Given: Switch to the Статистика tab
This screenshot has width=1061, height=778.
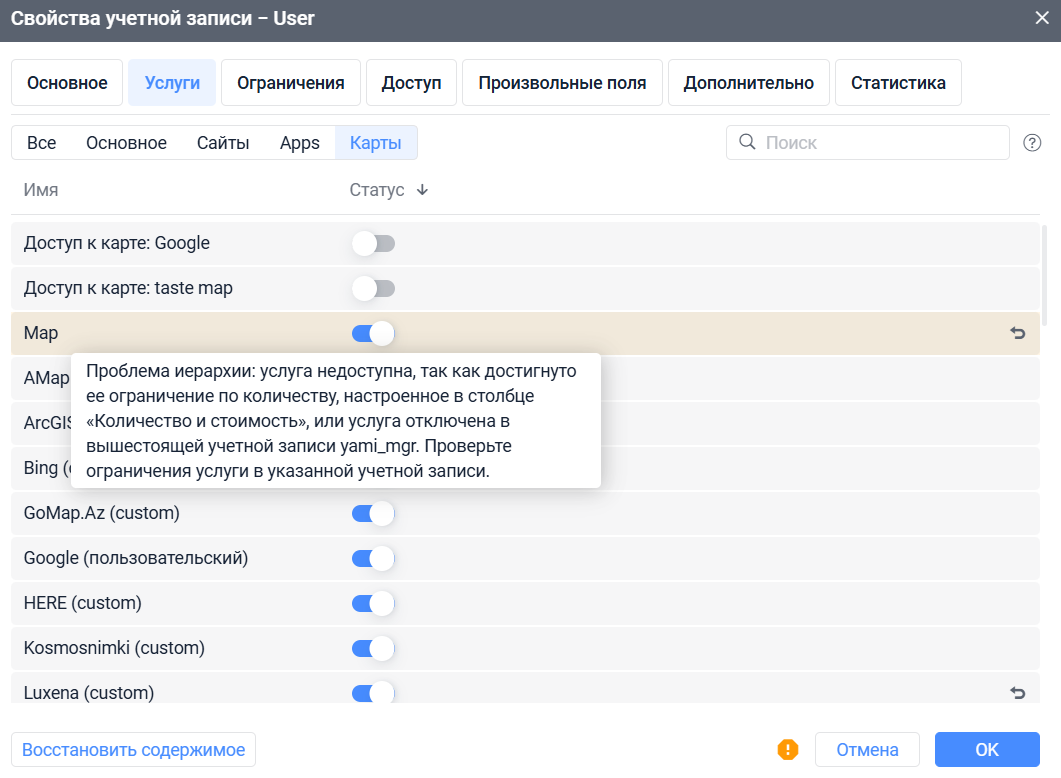Looking at the screenshot, I should tap(898, 83).
